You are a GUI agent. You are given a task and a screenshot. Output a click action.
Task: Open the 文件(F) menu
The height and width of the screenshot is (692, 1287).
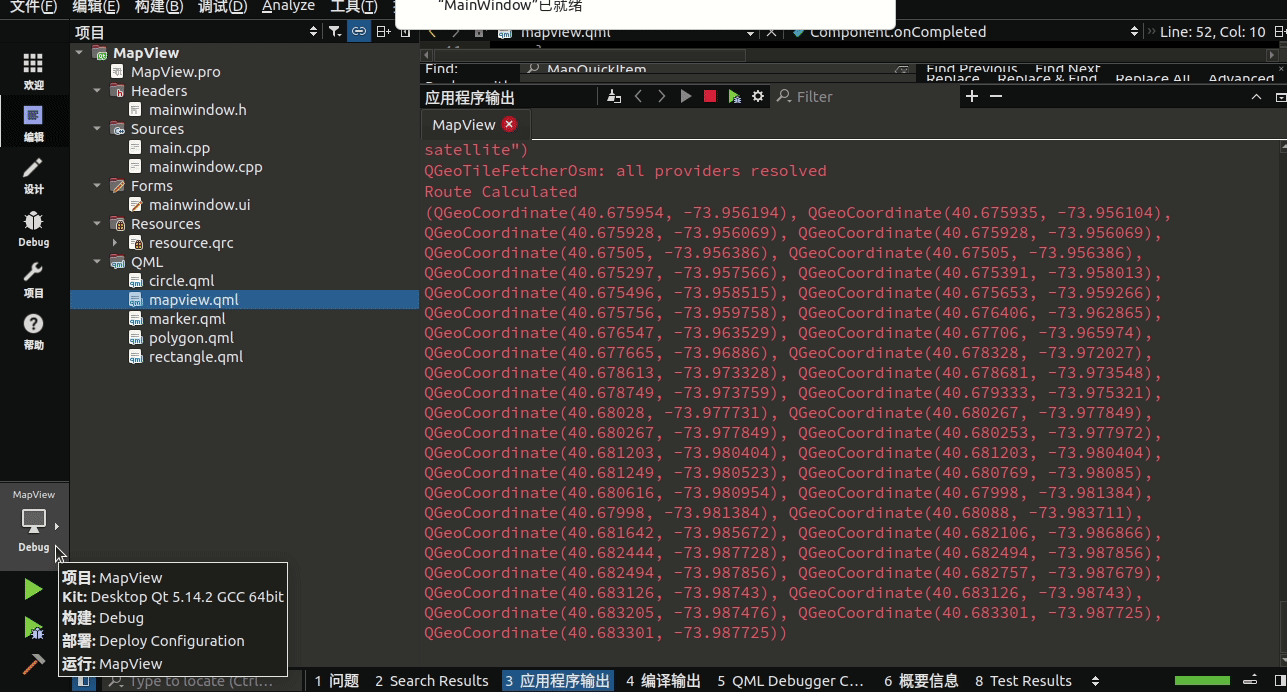(33, 7)
